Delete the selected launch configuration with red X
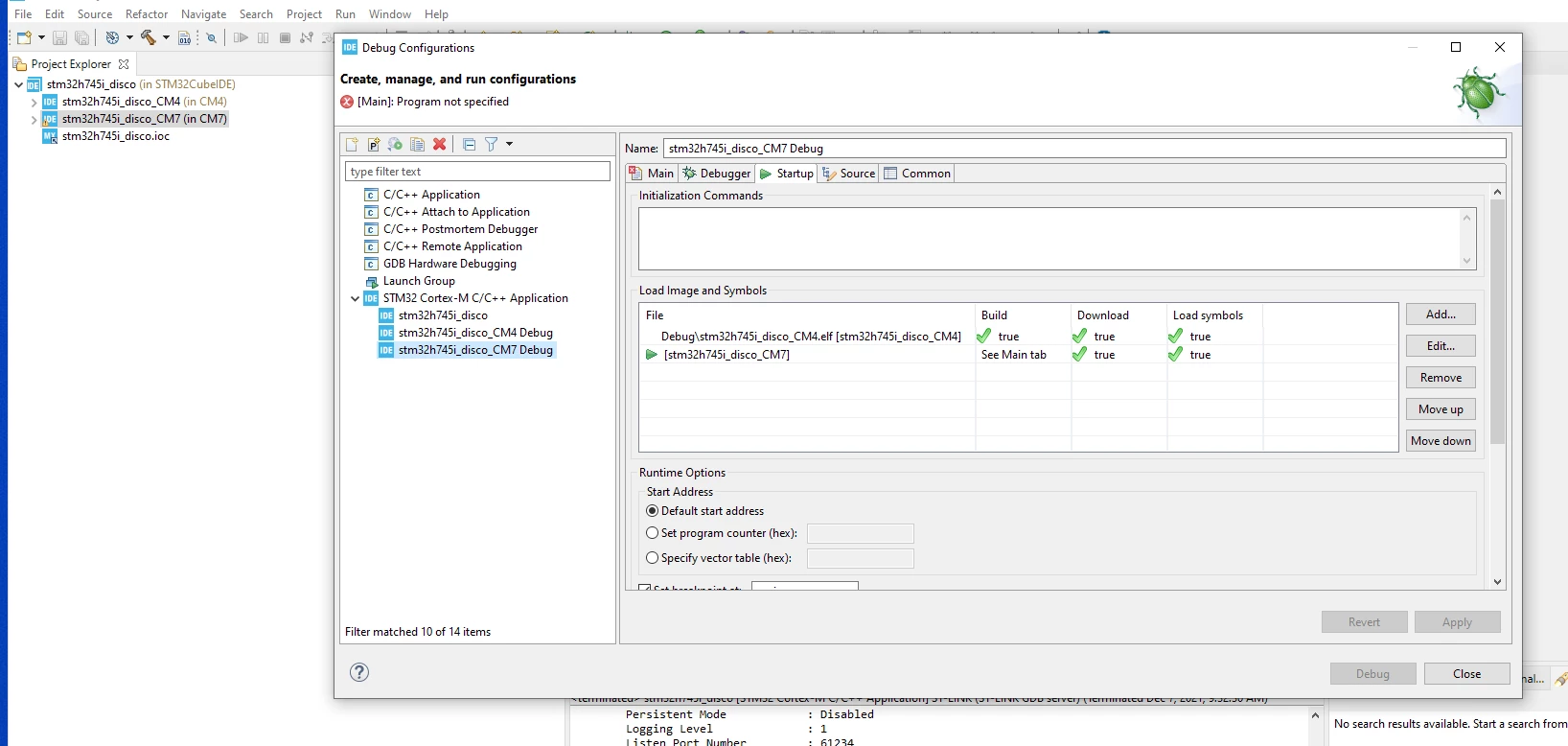The height and width of the screenshot is (746, 1568). pyautogui.click(x=439, y=144)
